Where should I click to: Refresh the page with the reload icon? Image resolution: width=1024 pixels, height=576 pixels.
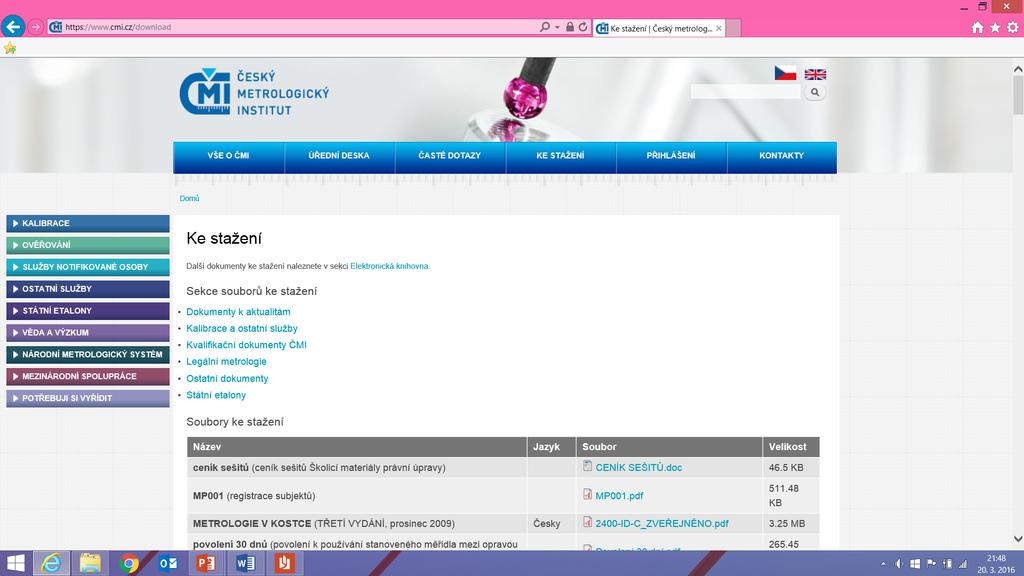coord(583,27)
